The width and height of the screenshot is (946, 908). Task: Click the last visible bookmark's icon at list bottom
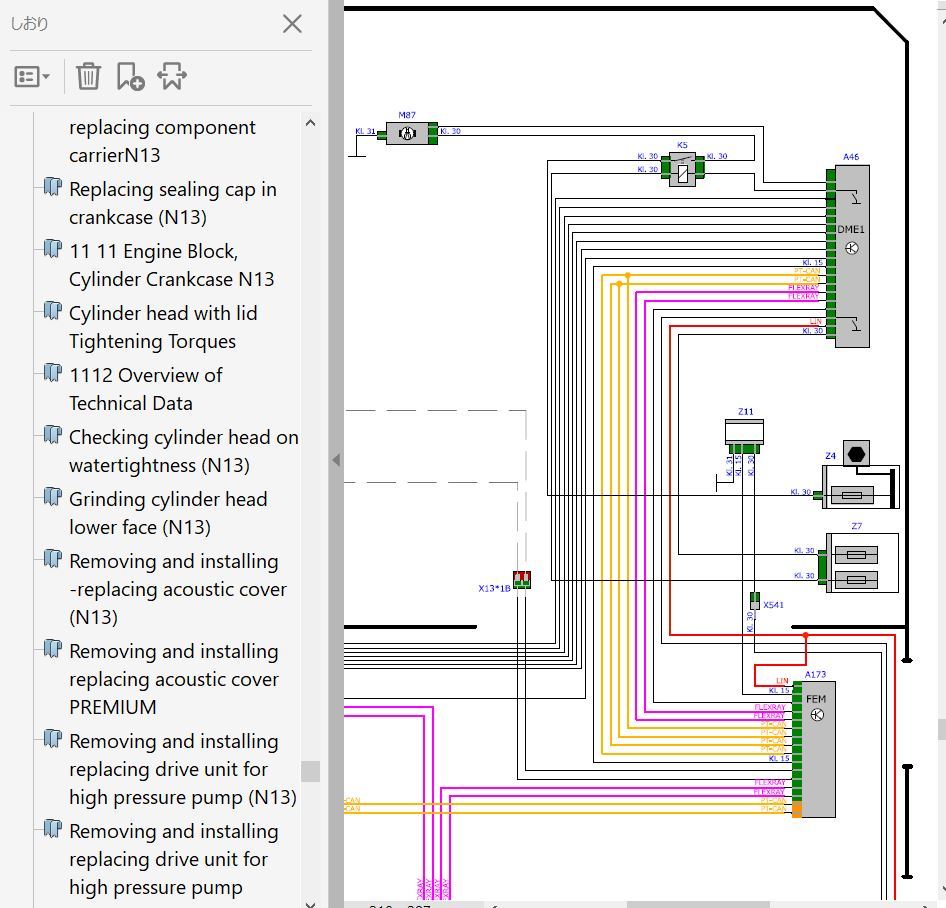click(52, 828)
